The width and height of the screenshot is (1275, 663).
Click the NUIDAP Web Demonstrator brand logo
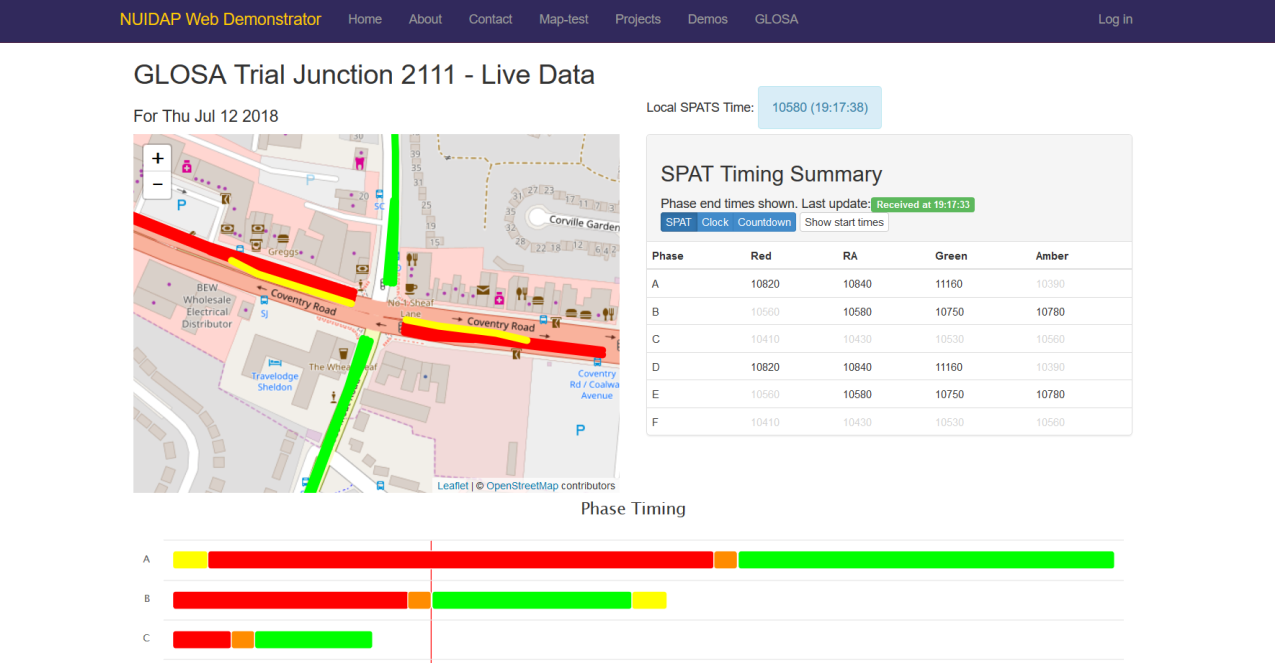tap(220, 19)
